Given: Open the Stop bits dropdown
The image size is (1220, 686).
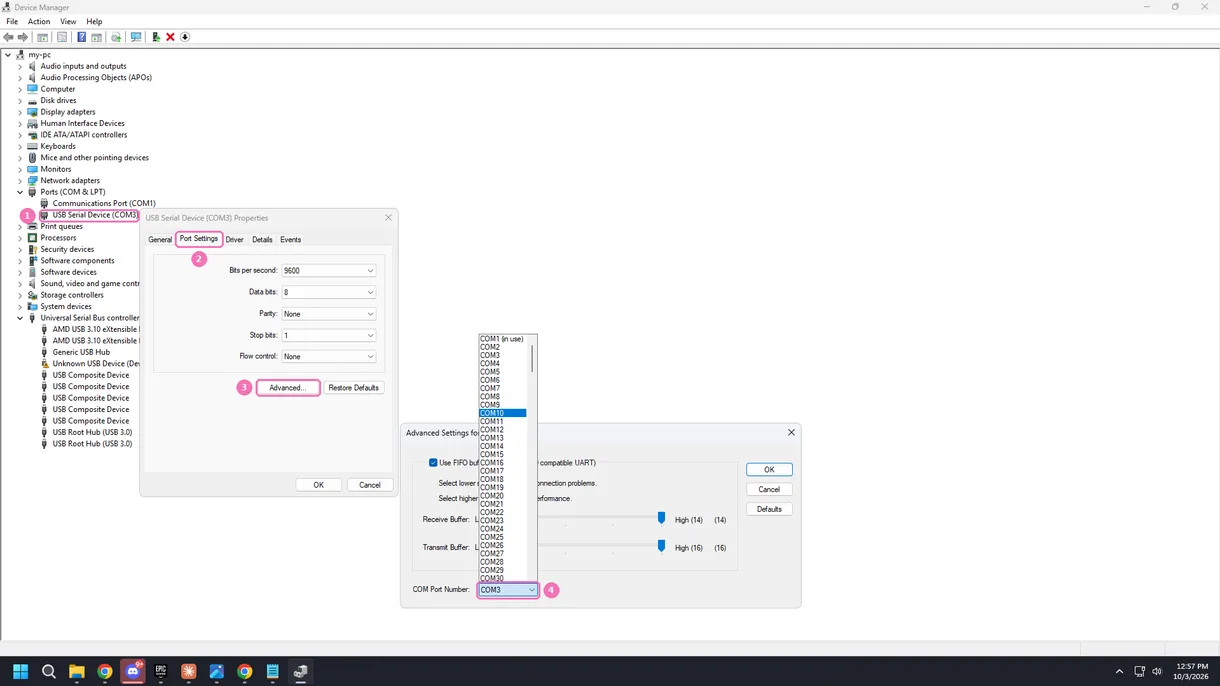Looking at the screenshot, I should coord(328,335).
